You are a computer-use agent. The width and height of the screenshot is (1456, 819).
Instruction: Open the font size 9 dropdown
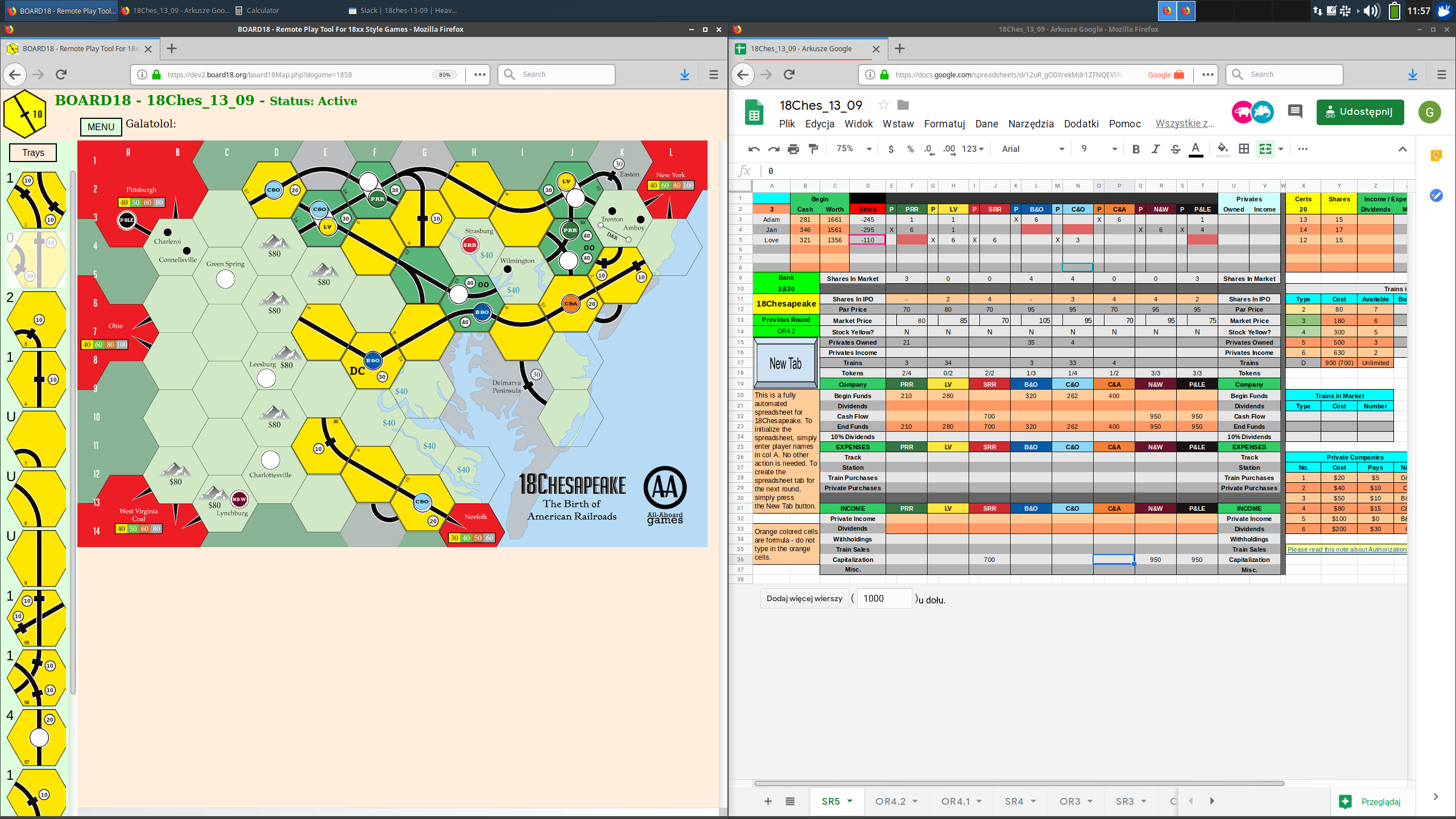(1099, 149)
